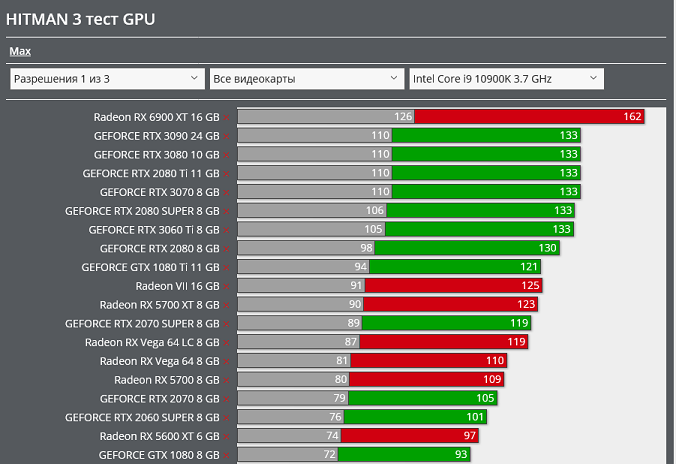The image size is (676, 464).
Task: Click the green 121 bar of GTX 1080 Ti
Action: point(455,267)
